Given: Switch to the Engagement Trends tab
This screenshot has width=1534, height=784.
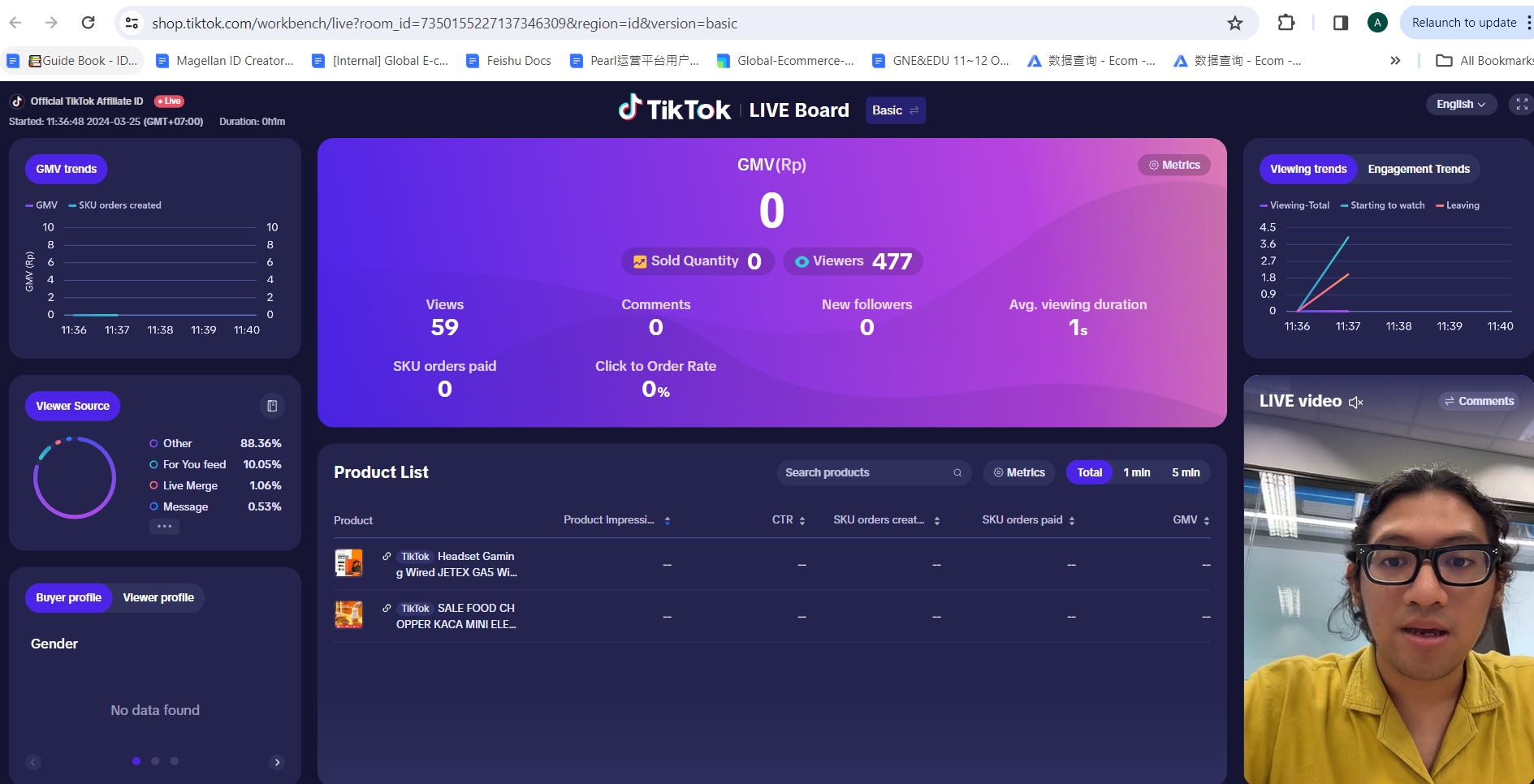Looking at the screenshot, I should 1418,169.
